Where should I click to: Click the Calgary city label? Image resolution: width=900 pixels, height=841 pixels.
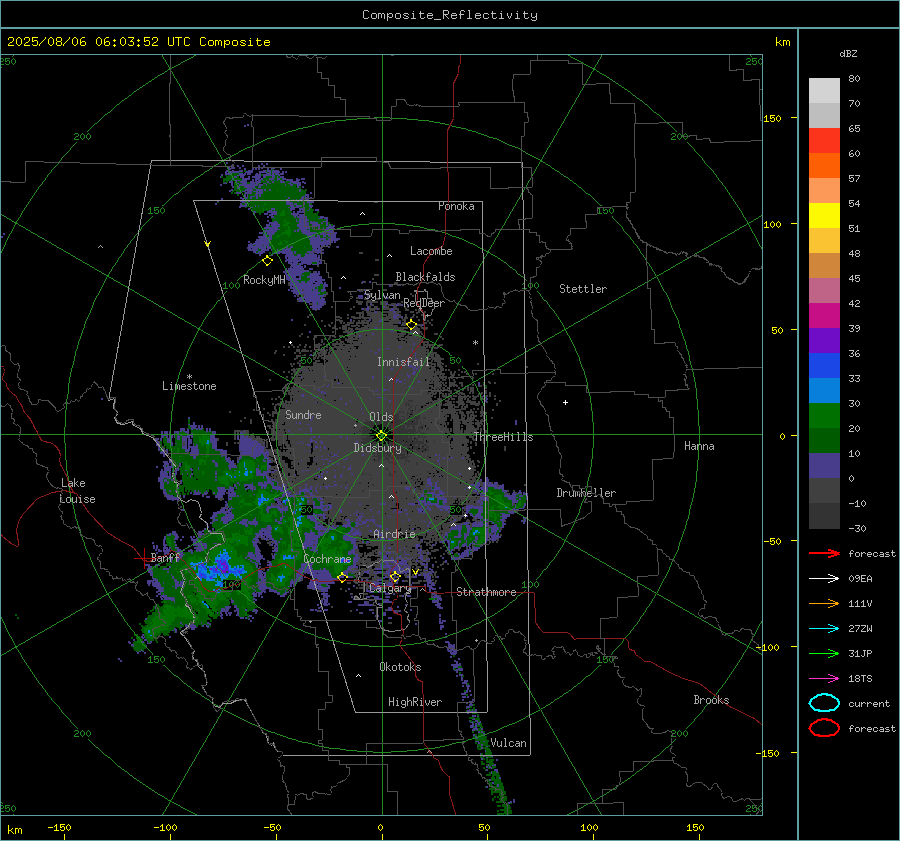(x=390, y=588)
